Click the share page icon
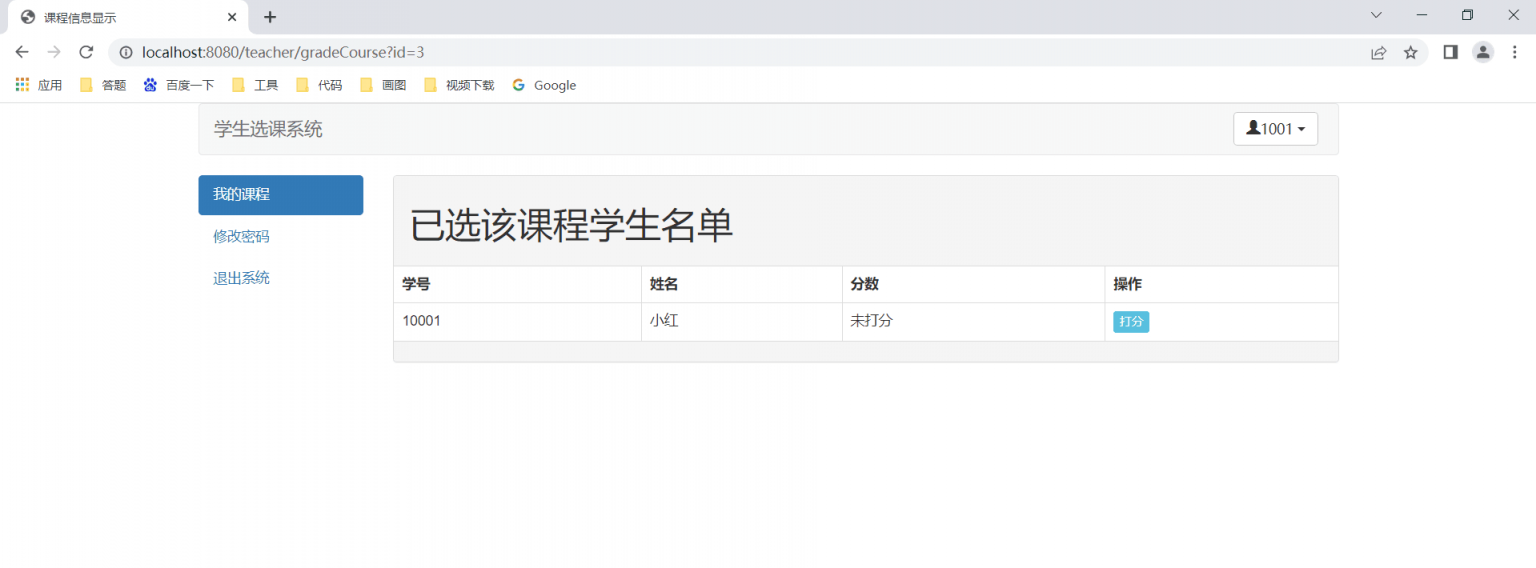This screenshot has width=1536, height=568. pos(1379,52)
